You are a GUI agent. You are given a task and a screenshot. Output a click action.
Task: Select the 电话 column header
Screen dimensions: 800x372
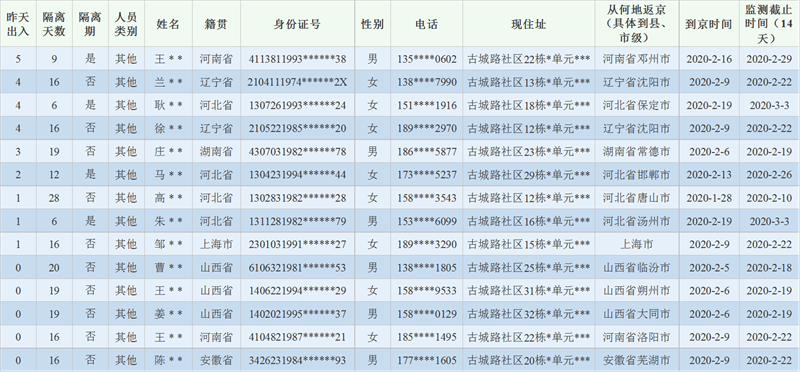click(427, 24)
